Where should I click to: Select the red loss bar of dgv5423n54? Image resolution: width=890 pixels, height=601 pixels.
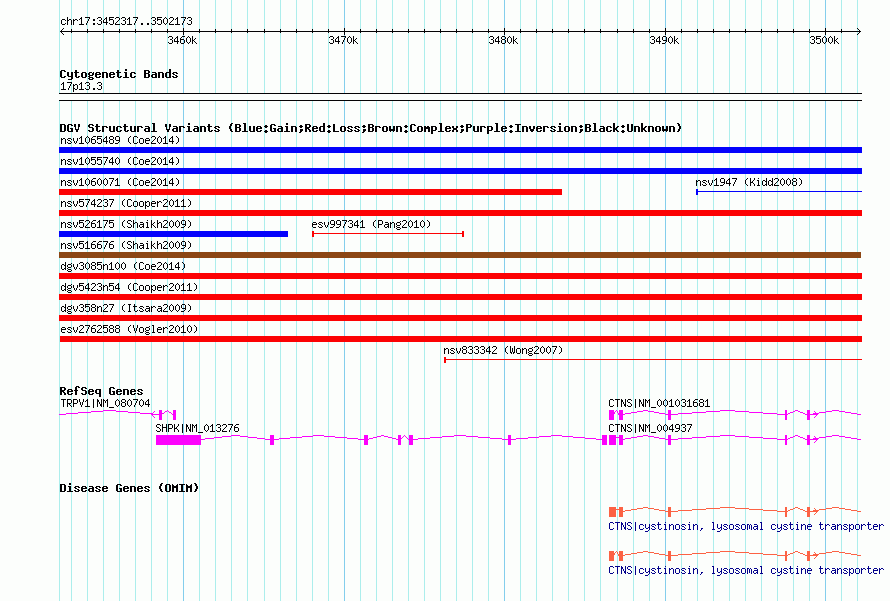click(460, 297)
